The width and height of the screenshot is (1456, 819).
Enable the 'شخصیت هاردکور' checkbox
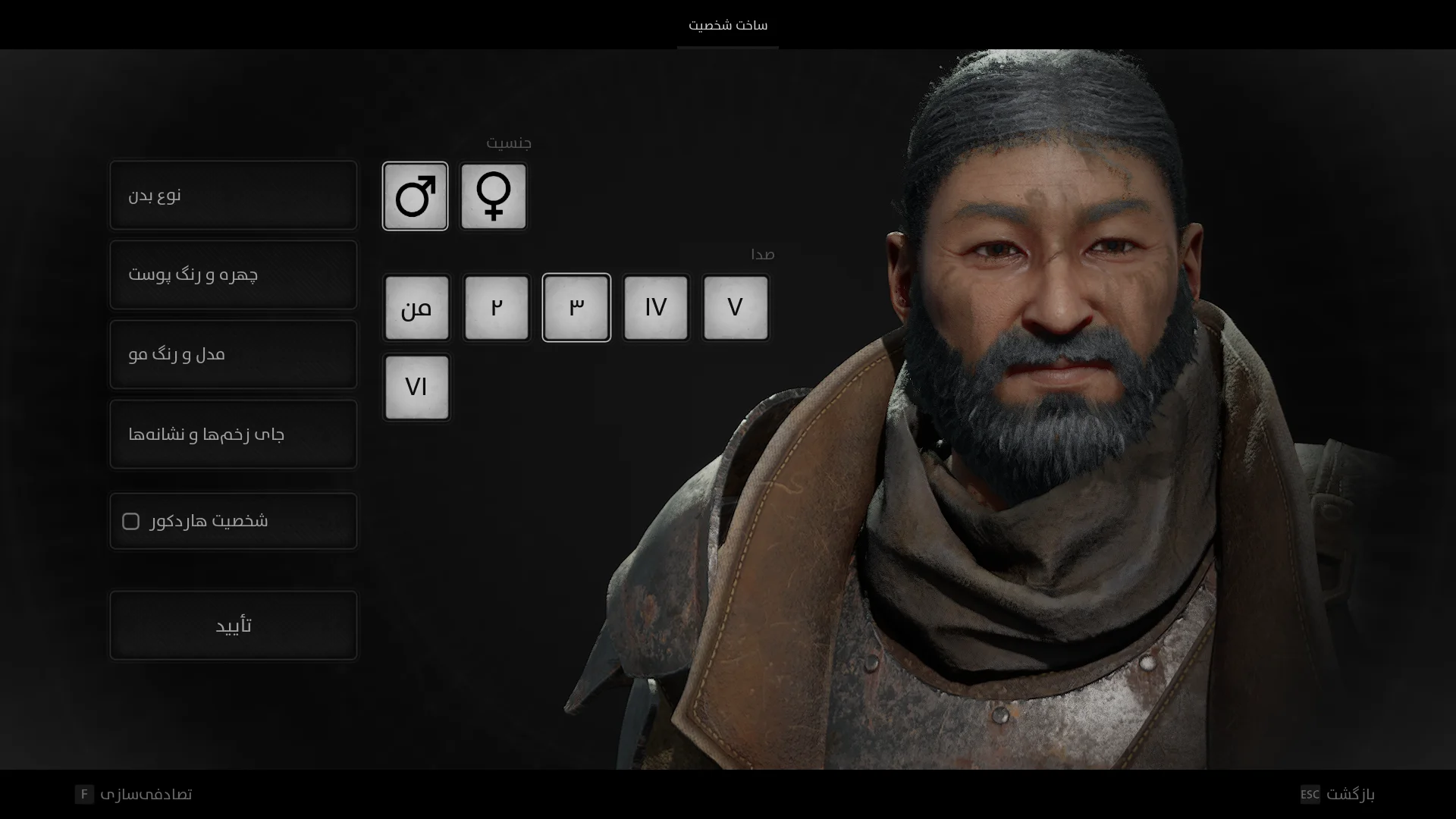click(x=130, y=522)
